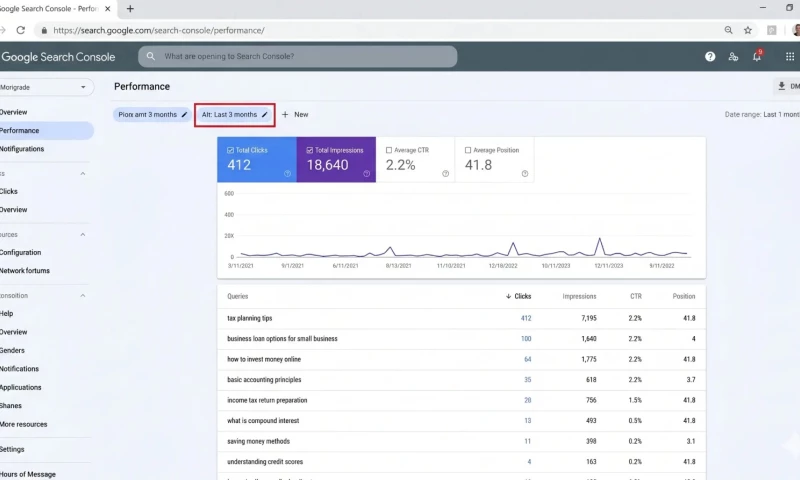Select the 'income tax return preparation' query
The image size is (800, 480).
[461, 400]
